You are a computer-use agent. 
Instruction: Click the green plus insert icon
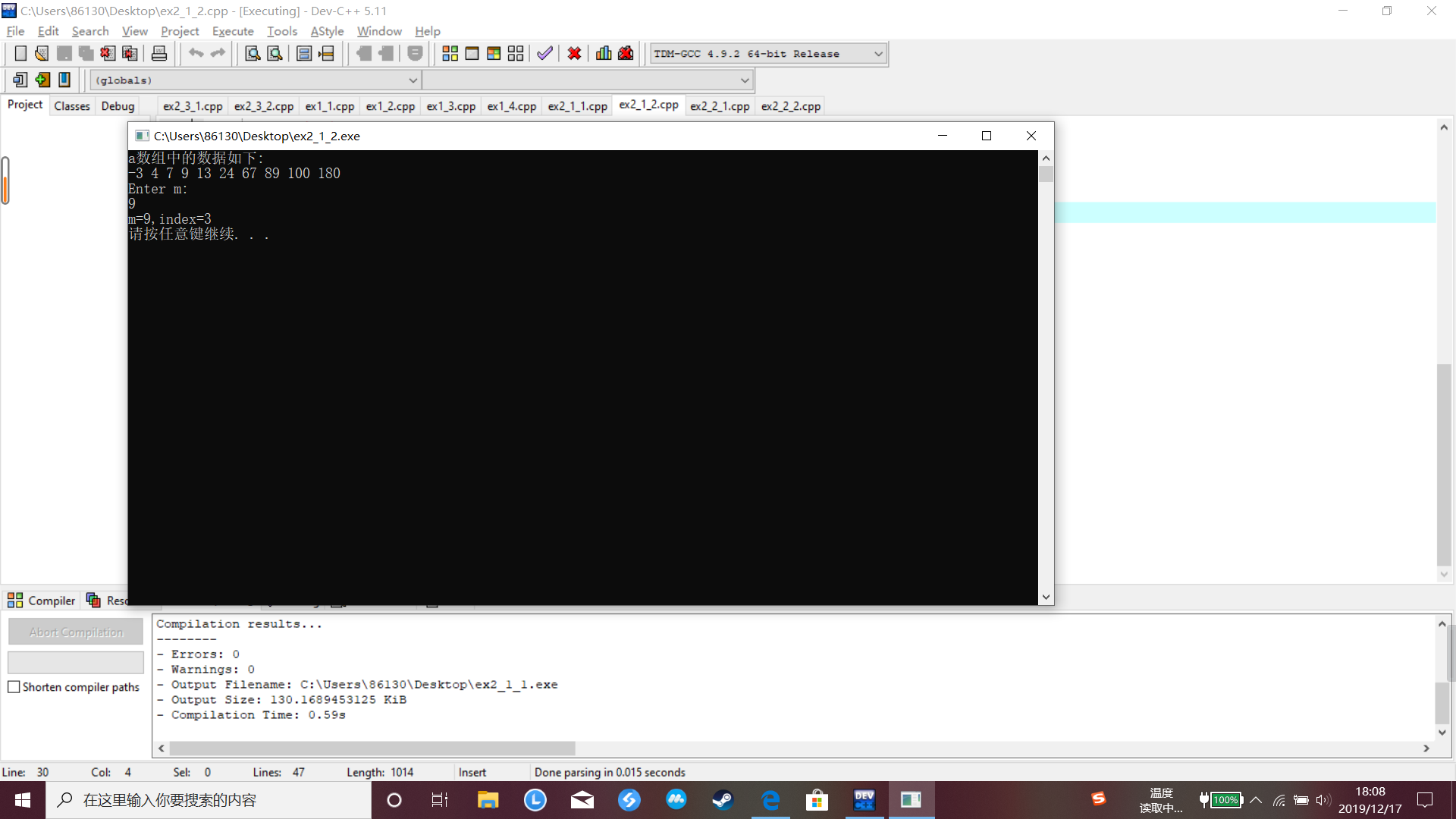42,80
